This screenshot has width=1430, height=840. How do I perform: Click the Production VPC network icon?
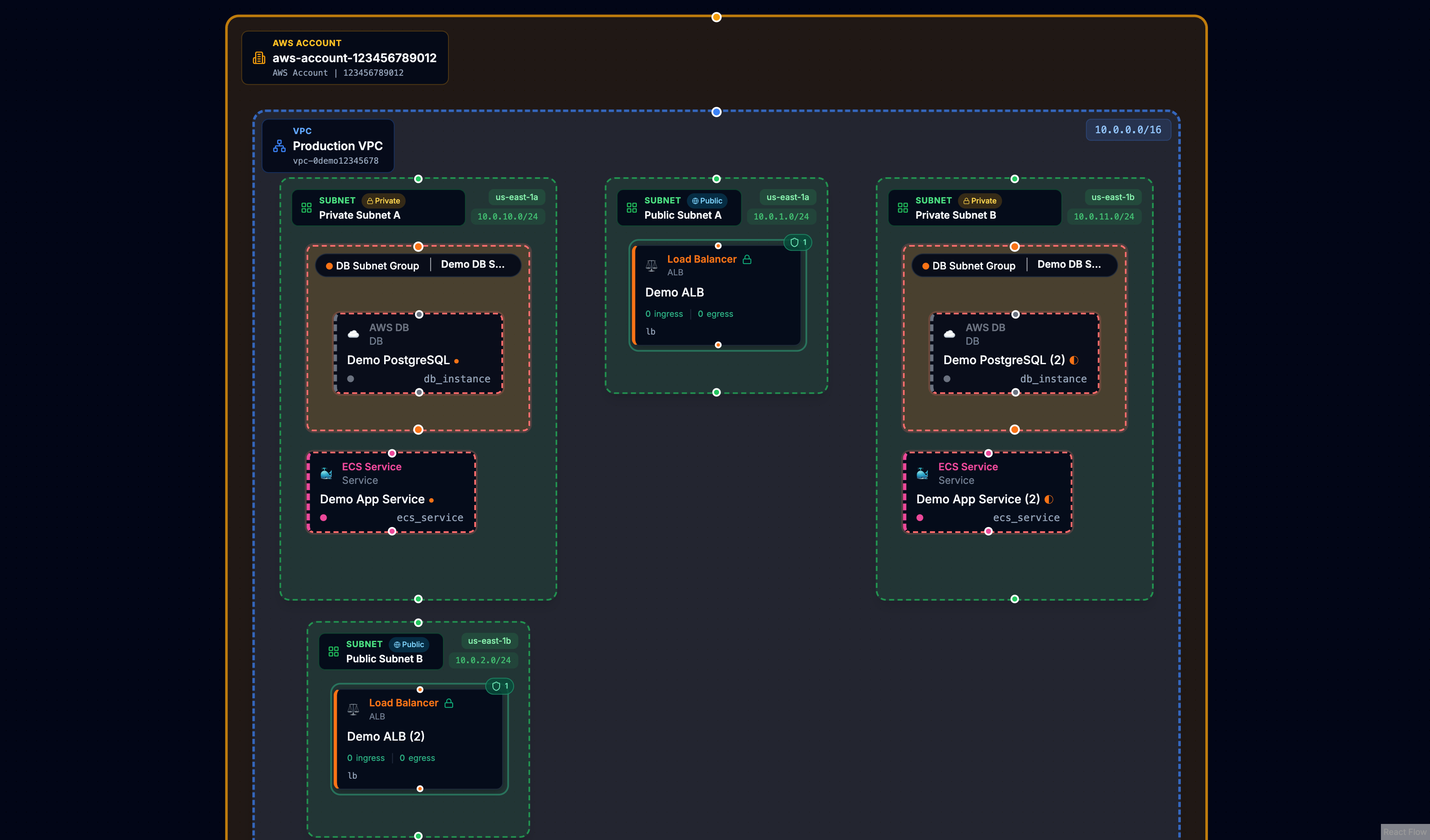[x=279, y=146]
